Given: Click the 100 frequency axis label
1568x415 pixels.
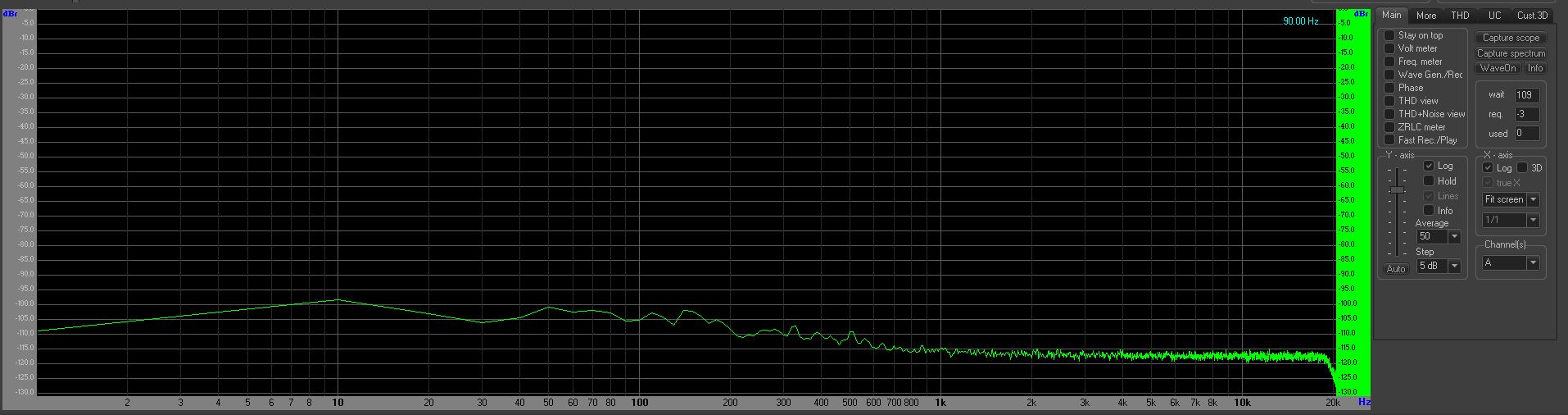Looking at the screenshot, I should point(639,403).
